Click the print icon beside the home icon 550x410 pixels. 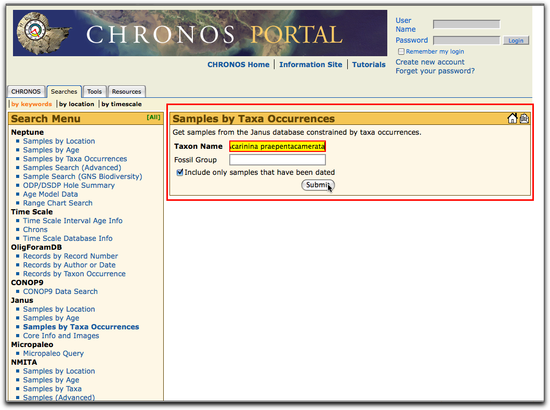point(524,119)
